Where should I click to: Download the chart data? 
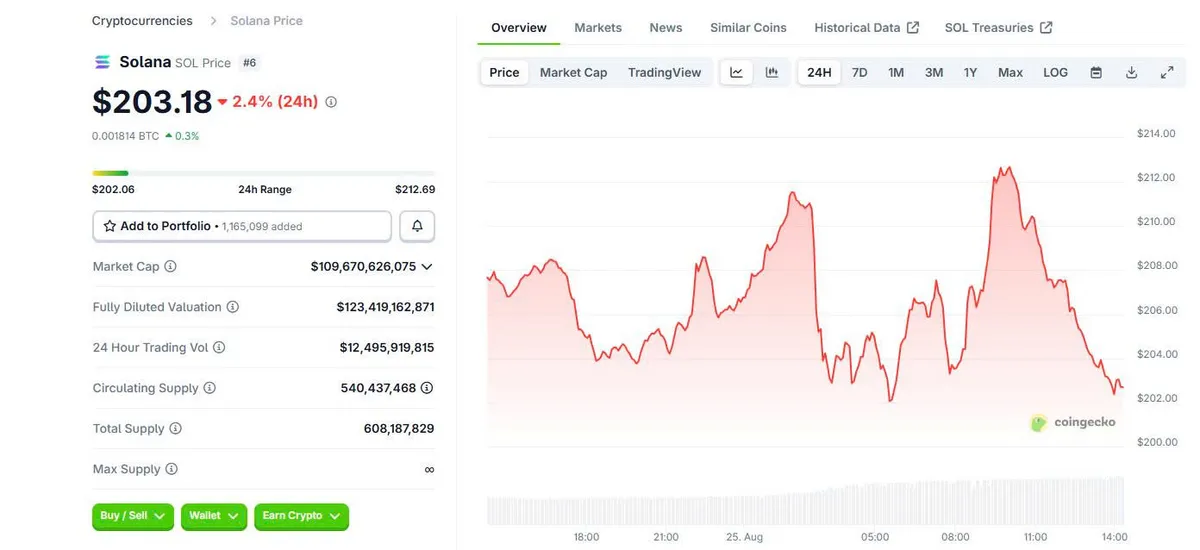click(1131, 72)
